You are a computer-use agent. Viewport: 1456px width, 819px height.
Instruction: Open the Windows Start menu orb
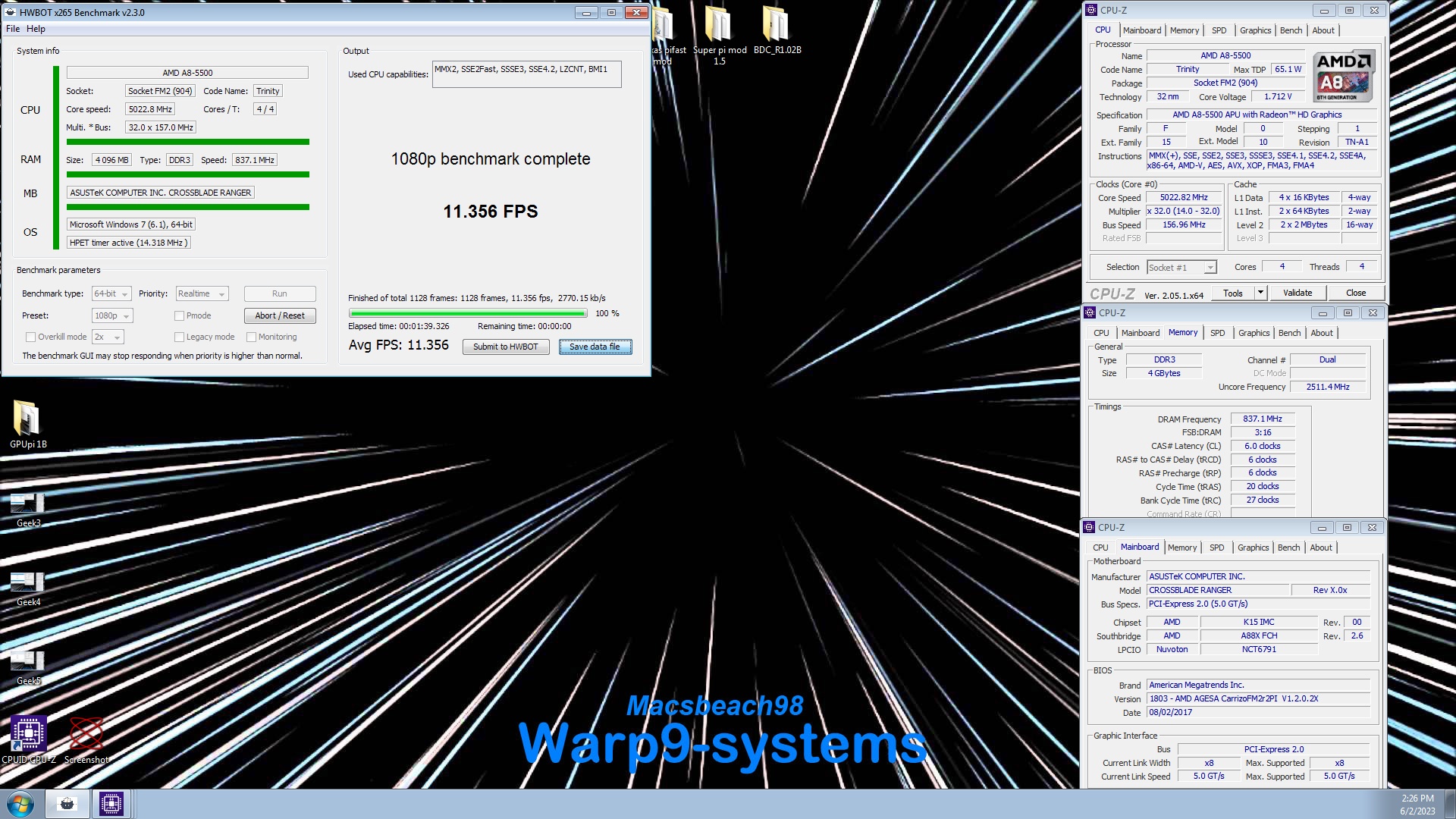20,804
